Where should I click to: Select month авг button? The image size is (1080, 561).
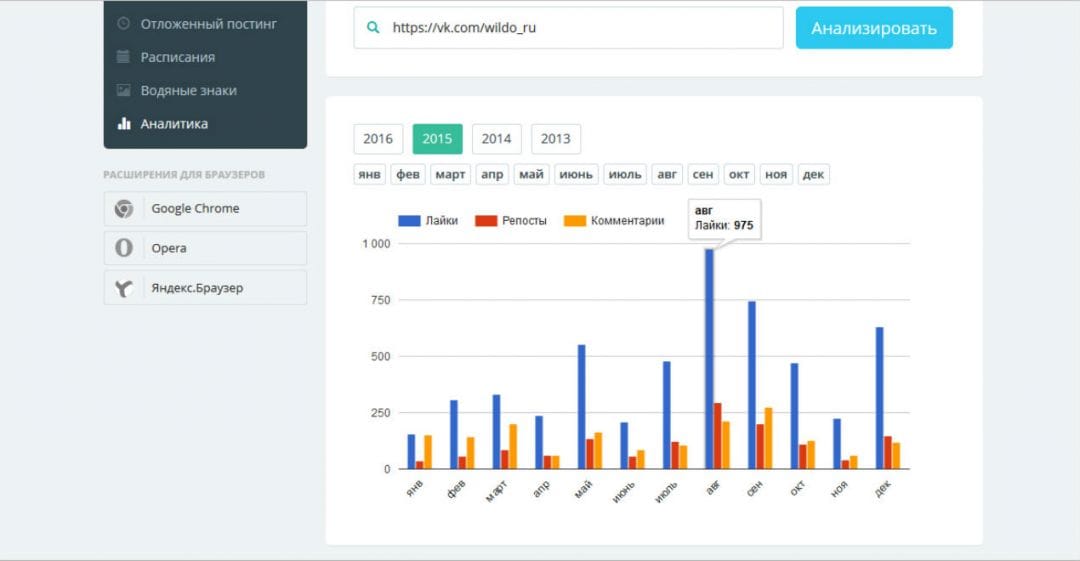(x=667, y=174)
